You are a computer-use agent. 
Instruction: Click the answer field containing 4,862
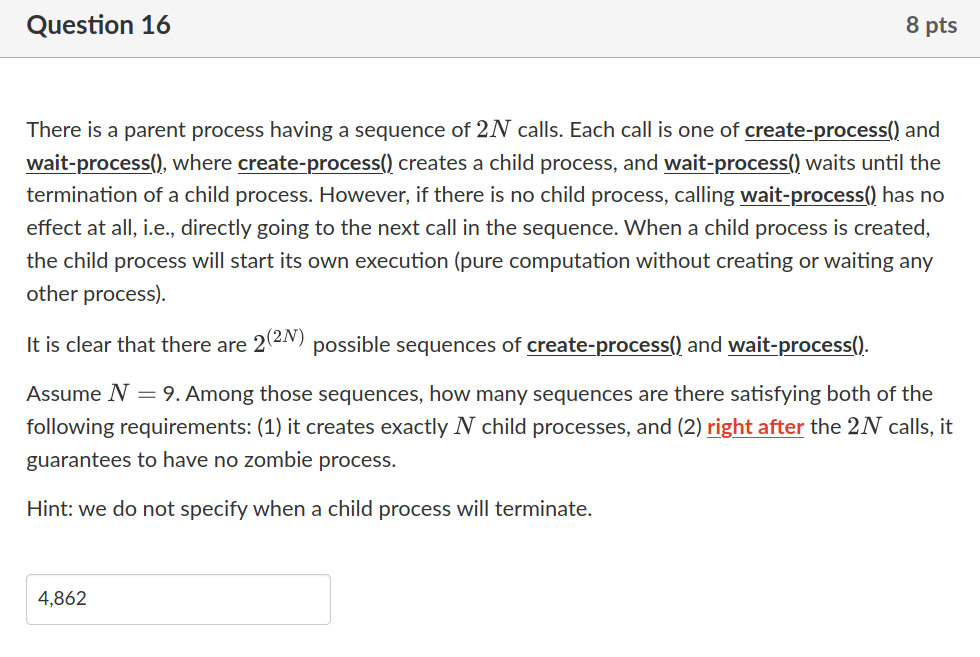[x=178, y=599]
